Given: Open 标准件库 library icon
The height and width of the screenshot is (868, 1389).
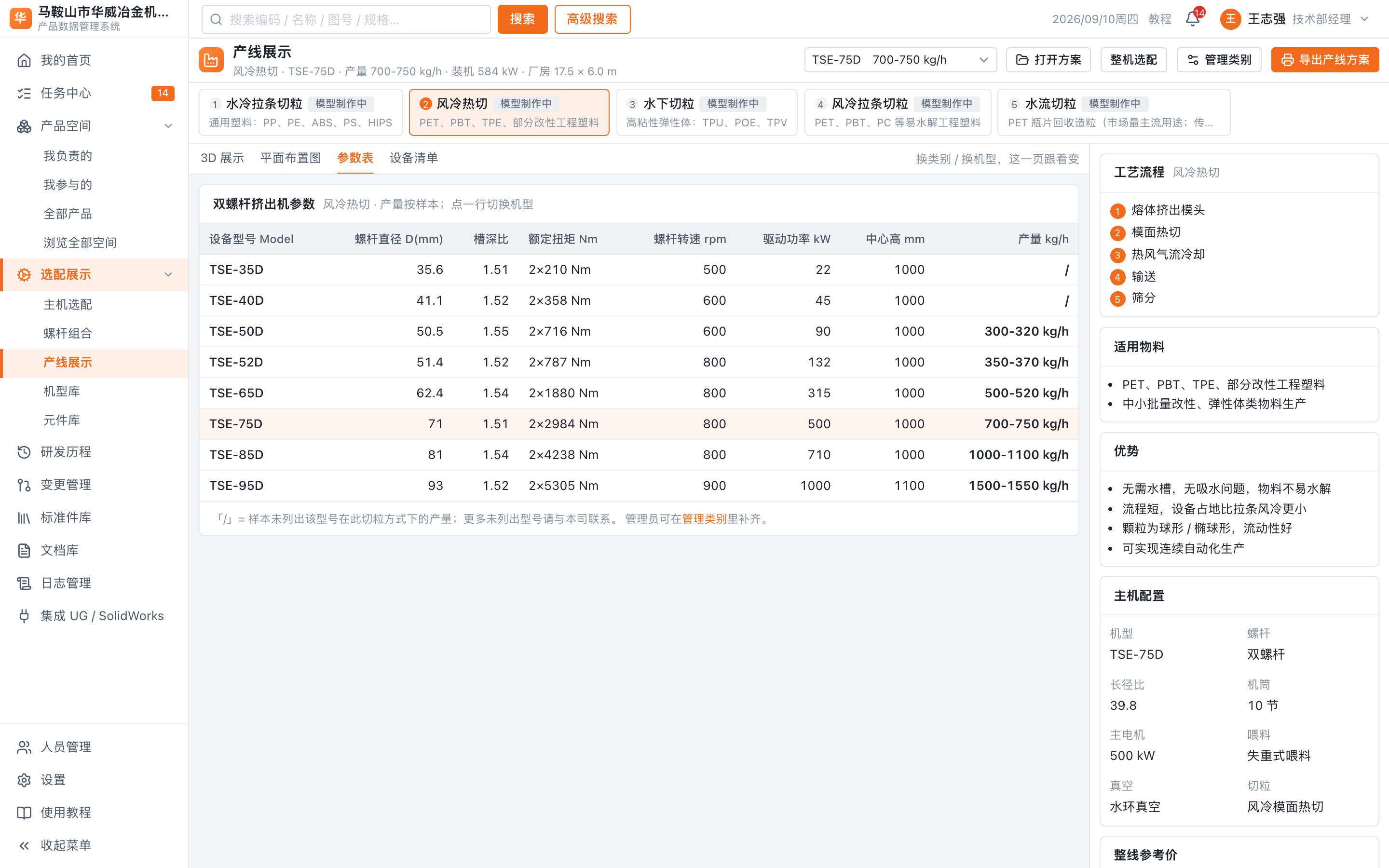Looking at the screenshot, I should 24,517.
